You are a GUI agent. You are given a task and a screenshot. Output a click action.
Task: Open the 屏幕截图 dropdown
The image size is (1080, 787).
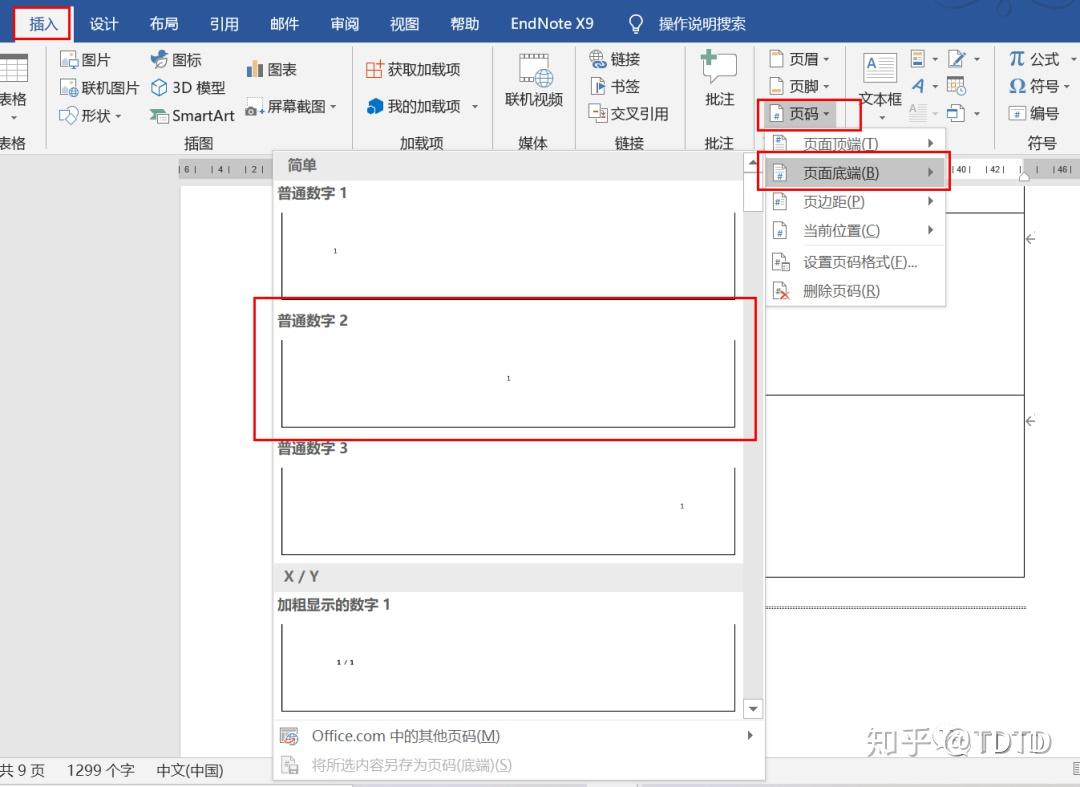tap(291, 107)
